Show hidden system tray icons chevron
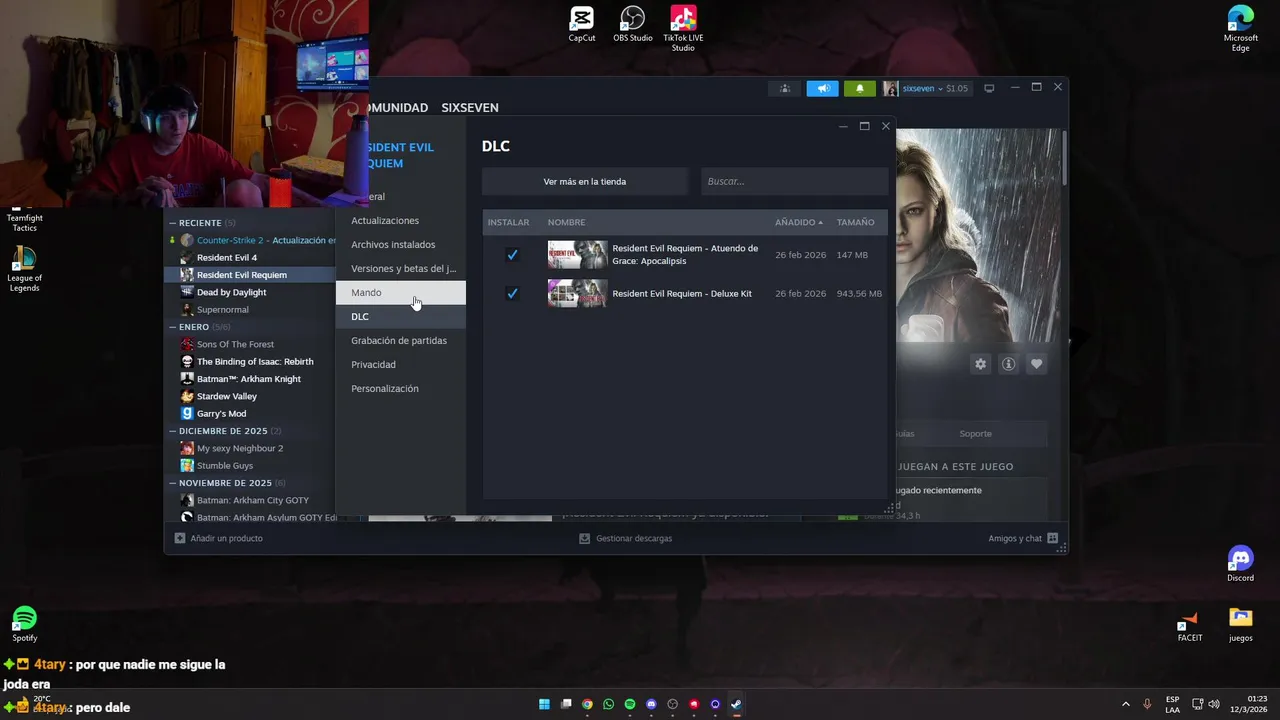 click(1125, 704)
